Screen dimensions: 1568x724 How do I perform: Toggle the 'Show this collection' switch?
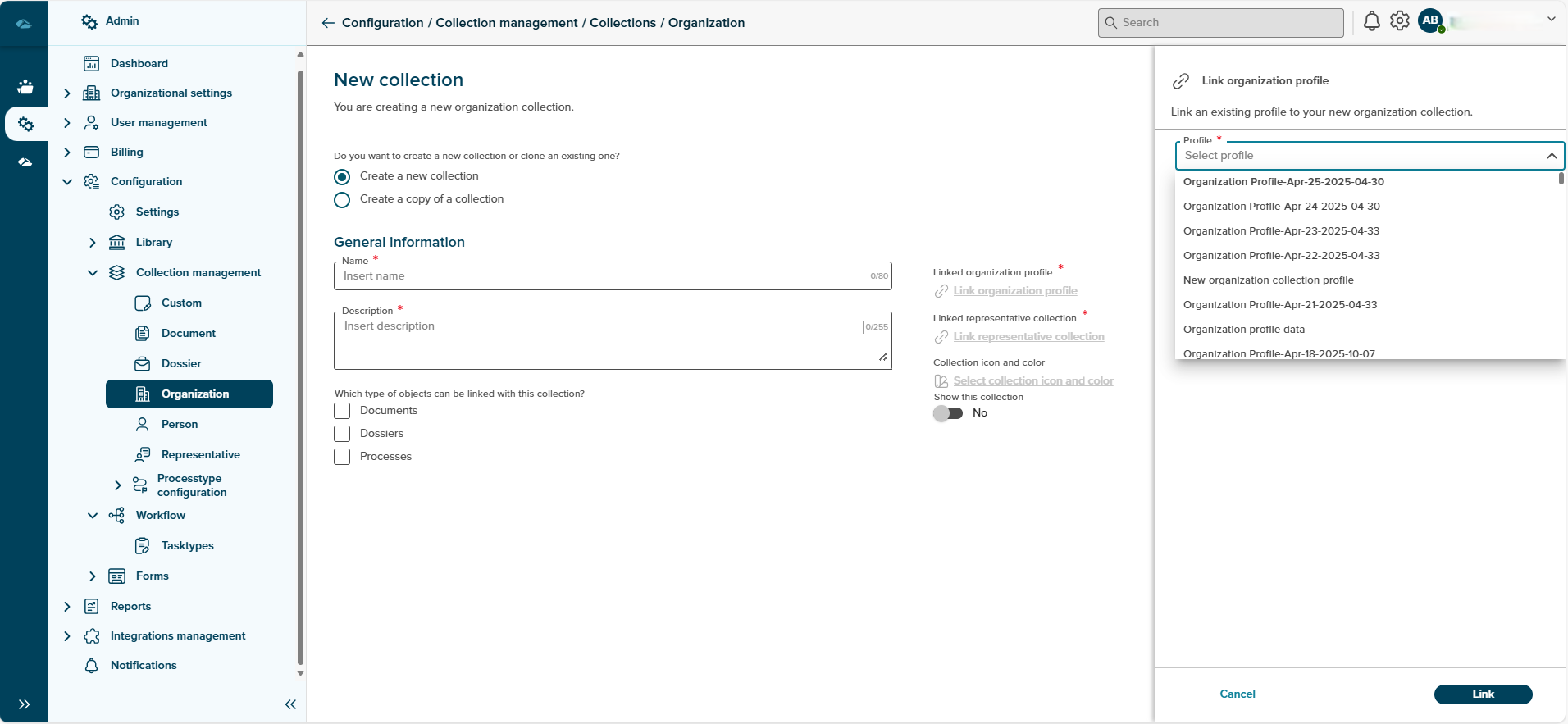click(948, 413)
